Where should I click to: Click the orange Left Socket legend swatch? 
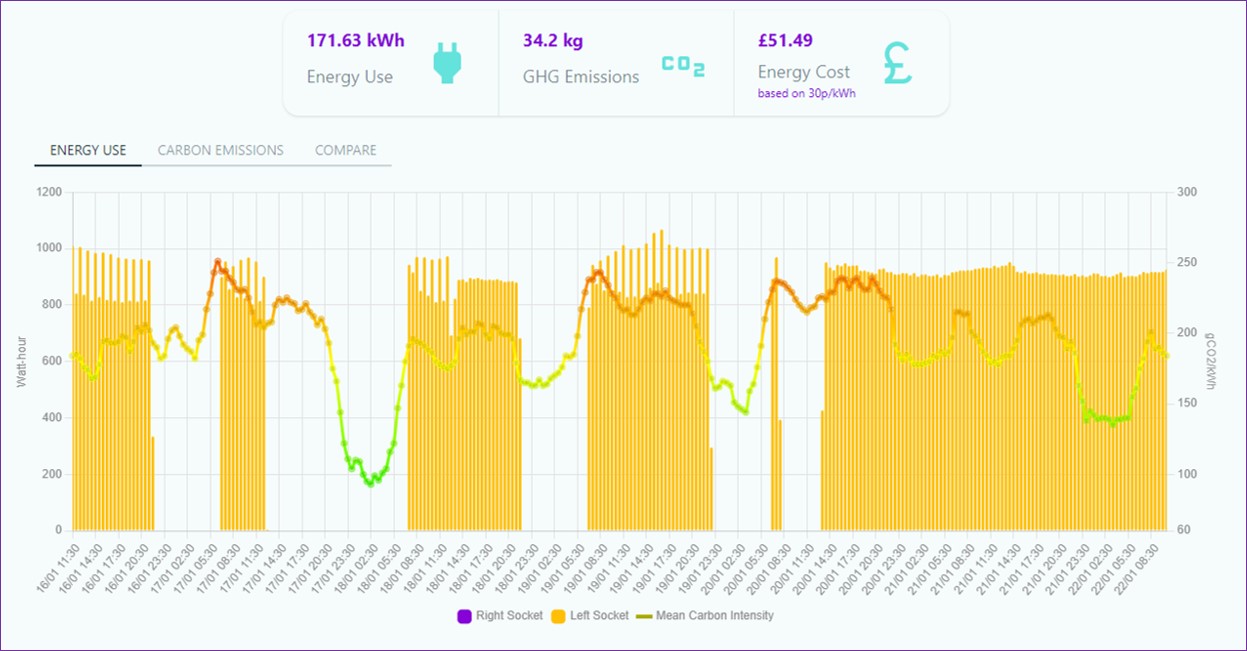point(558,616)
